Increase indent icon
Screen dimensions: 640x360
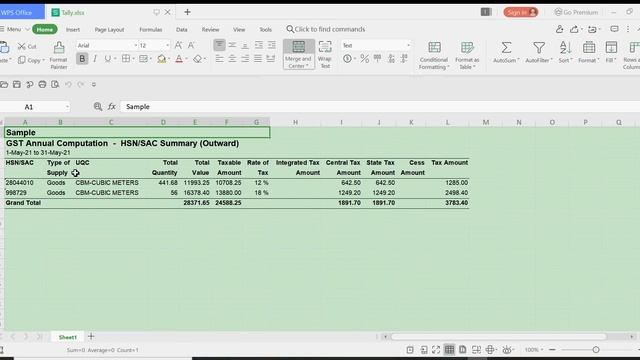pyautogui.click(x=271, y=45)
